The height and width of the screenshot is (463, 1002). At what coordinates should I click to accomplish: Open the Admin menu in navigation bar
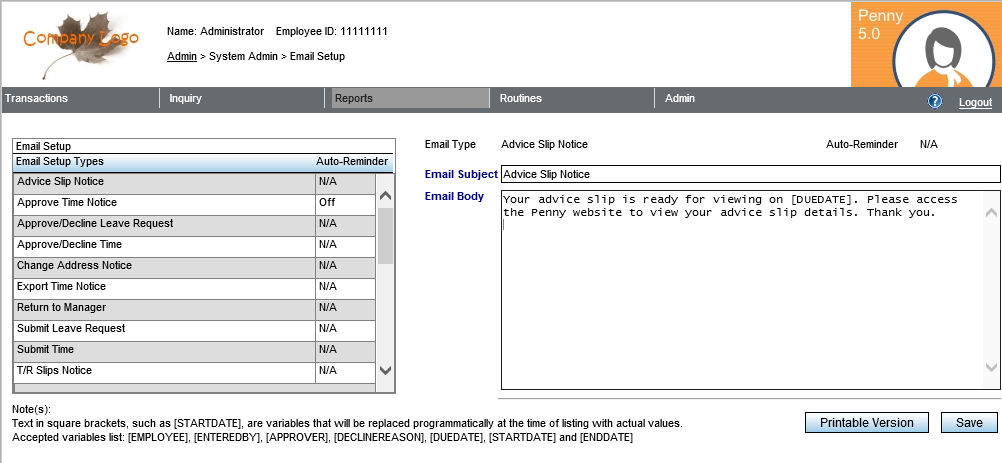click(680, 98)
